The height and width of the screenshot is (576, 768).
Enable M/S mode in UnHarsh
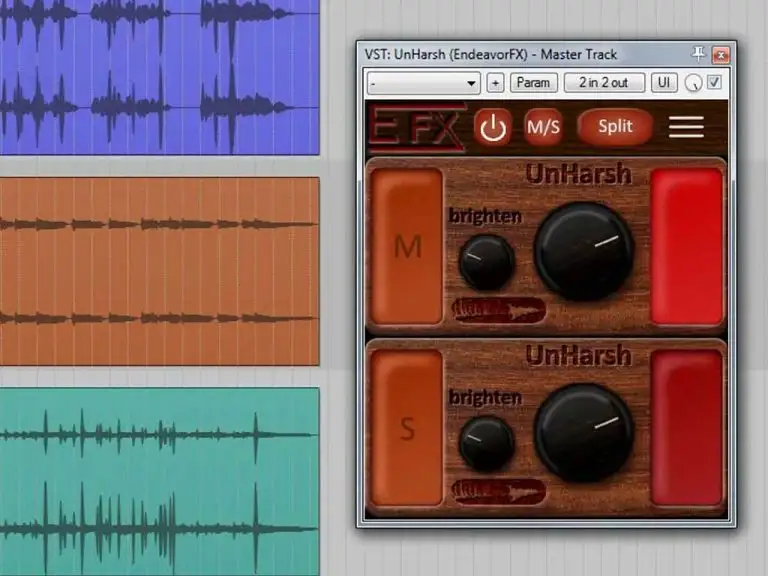coord(543,127)
